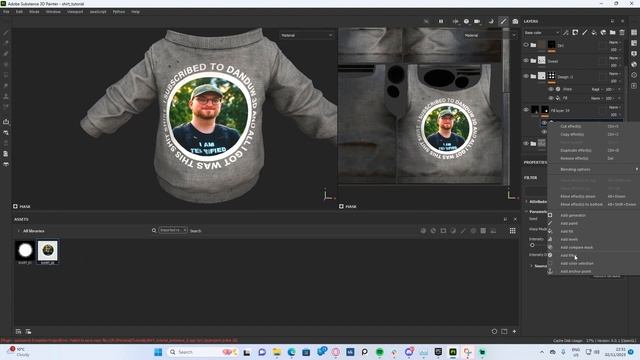Click the delete layer trash icon
Image resolution: width=640 pixels, height=360 pixels.
pos(622,33)
